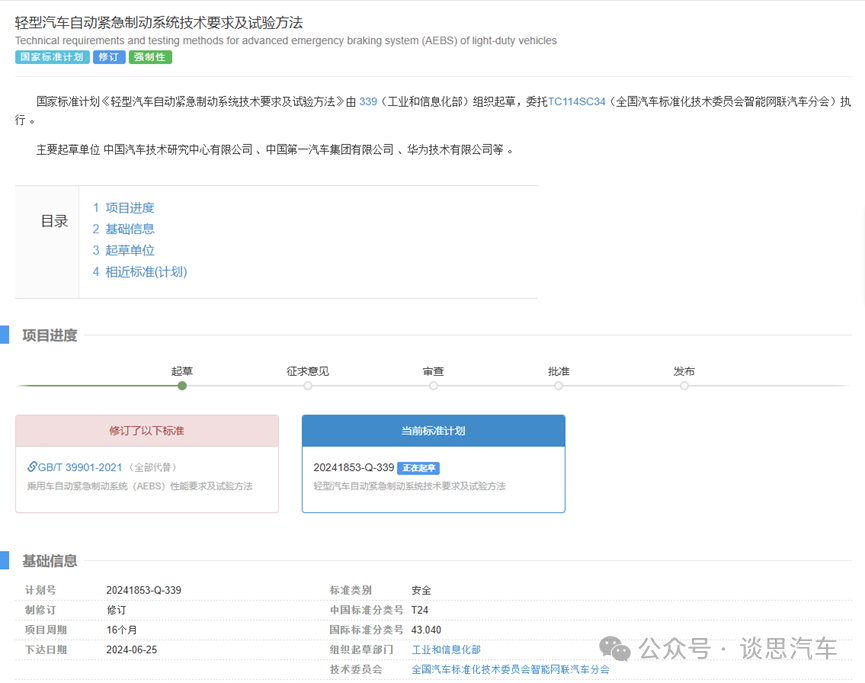Click the chain link icon before GB/T 39901-2021
This screenshot has height=683, width=865.
point(33,466)
